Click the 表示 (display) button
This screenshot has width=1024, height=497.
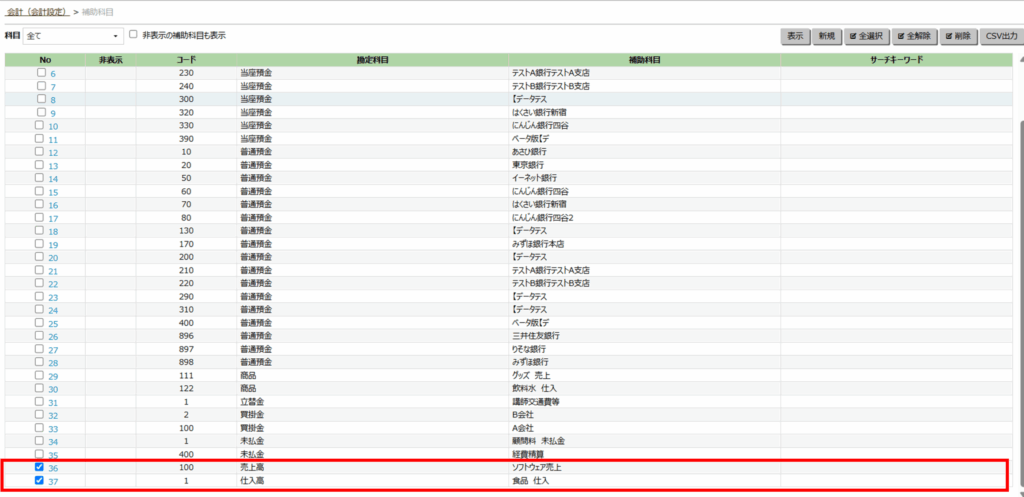click(795, 36)
